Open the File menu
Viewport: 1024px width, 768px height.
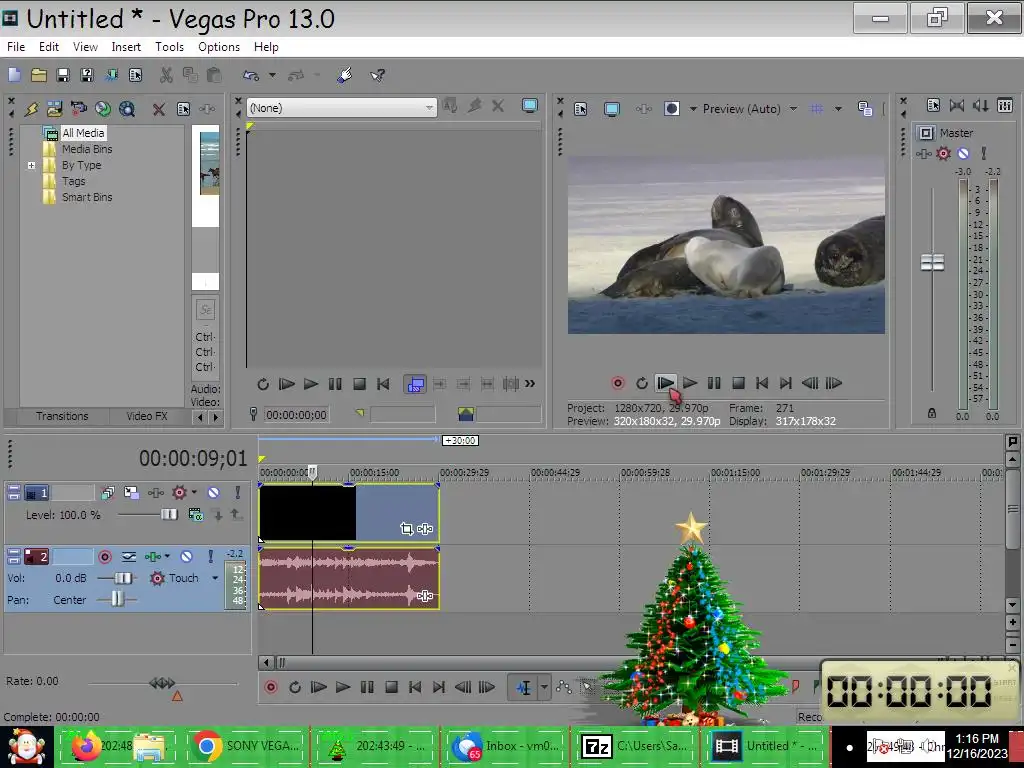coord(16,47)
